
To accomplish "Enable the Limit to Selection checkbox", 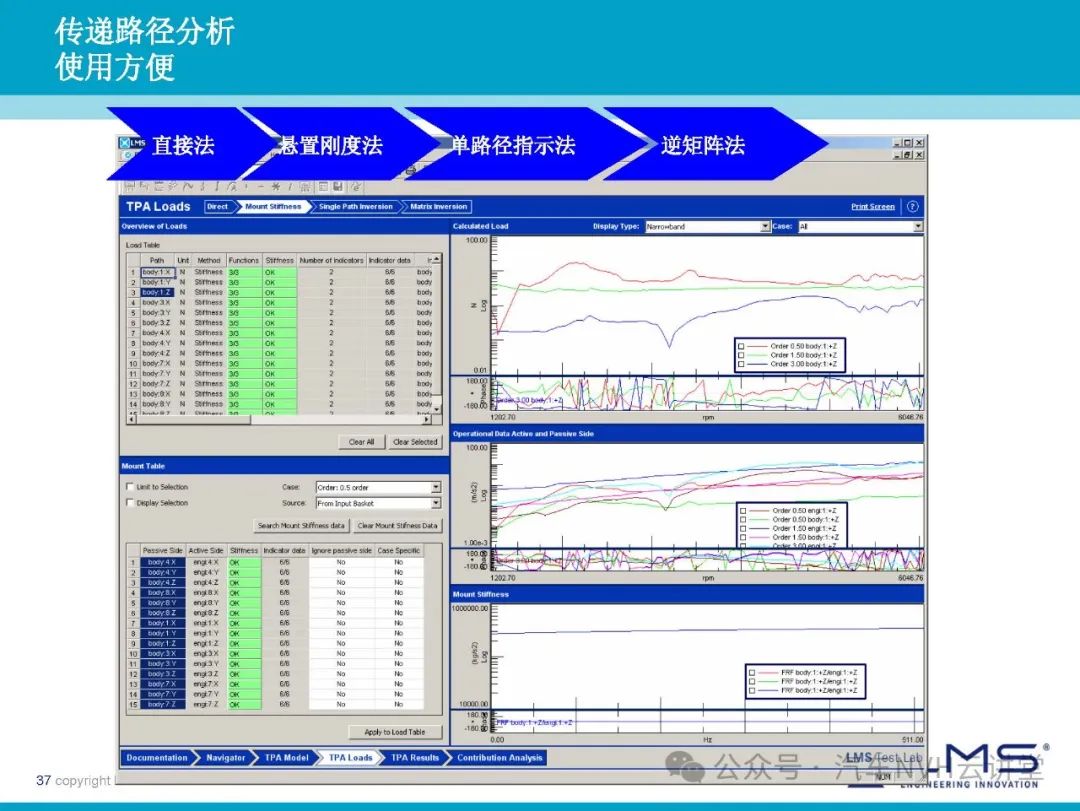I will click(129, 486).
